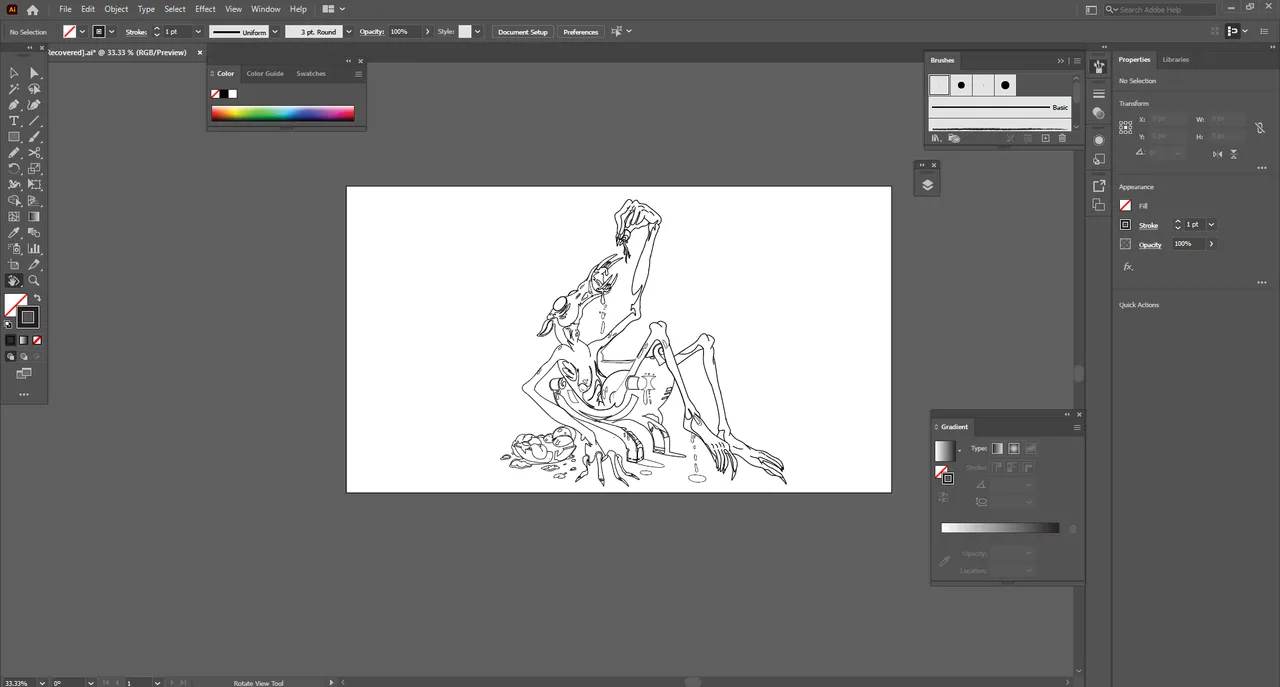The height and width of the screenshot is (687, 1280).
Task: Choose the Line Segment tool
Action: pyautogui.click(x=34, y=121)
